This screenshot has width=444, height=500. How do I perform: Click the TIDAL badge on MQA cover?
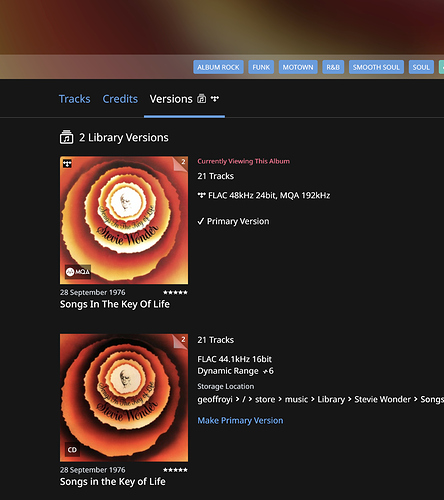[67, 164]
